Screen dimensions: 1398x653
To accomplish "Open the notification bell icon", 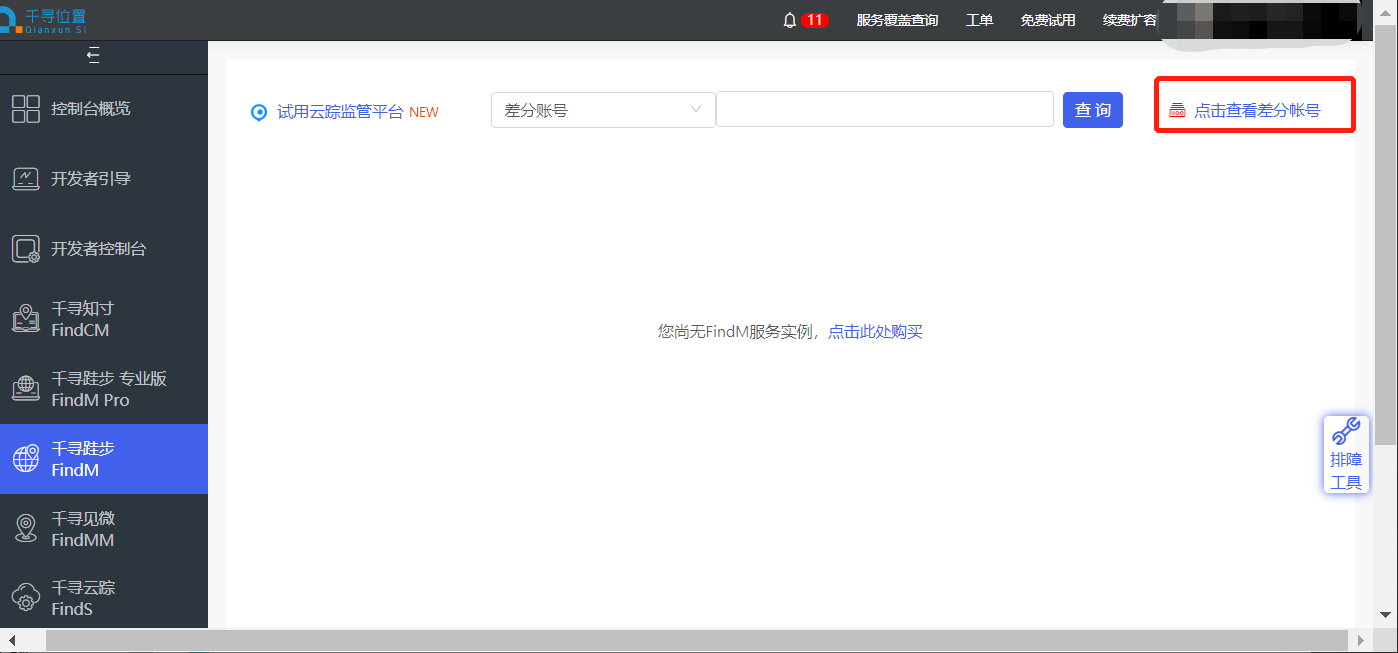I will pos(790,20).
